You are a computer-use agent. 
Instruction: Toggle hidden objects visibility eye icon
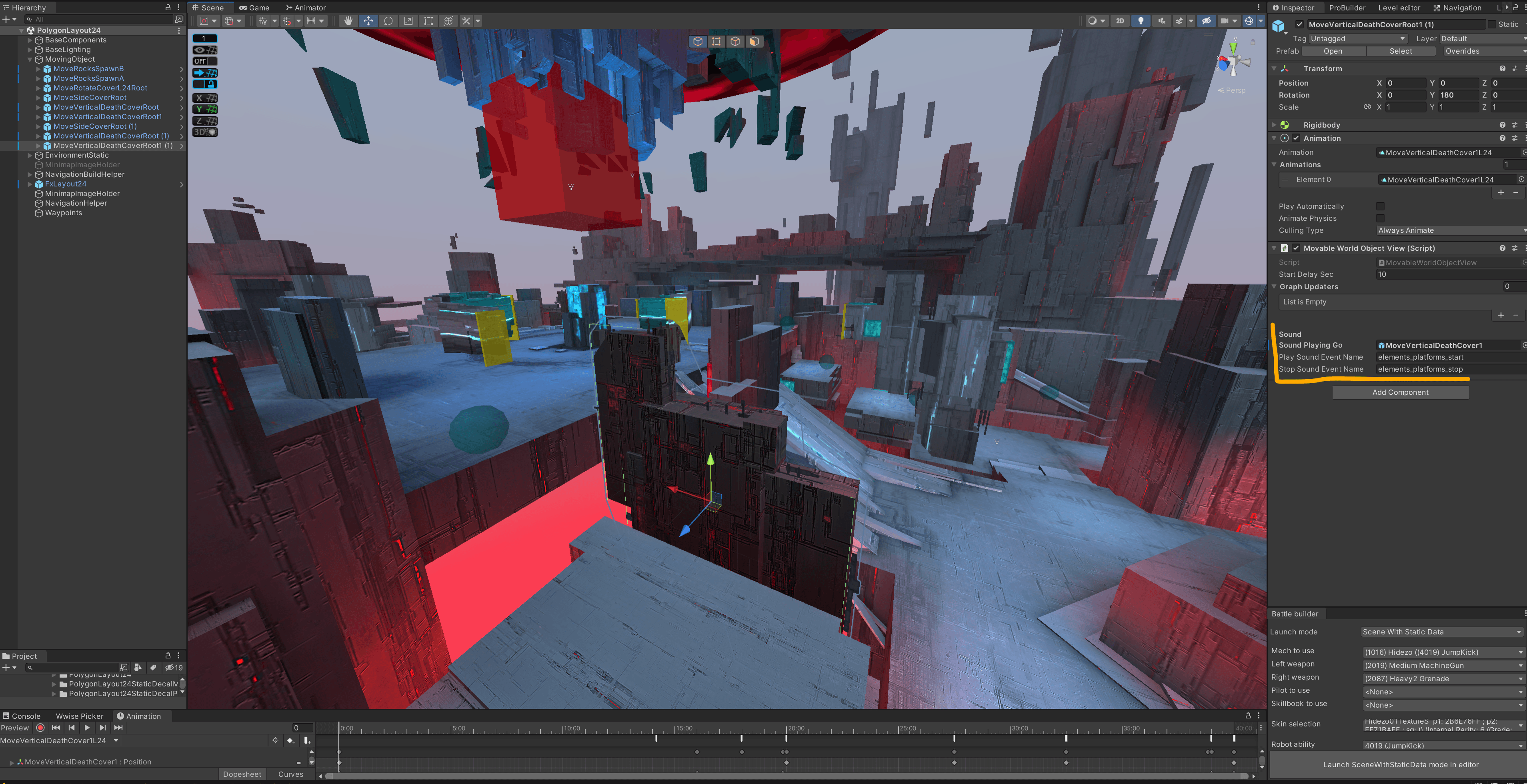(x=1206, y=21)
